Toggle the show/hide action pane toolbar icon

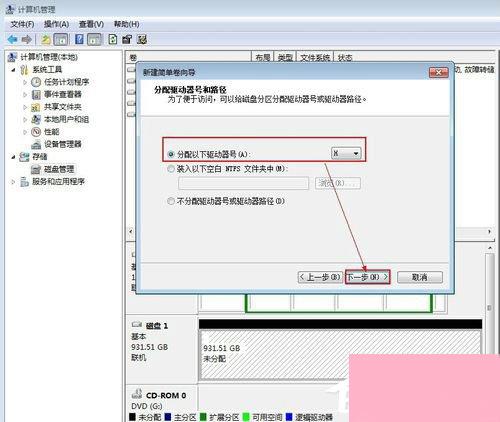tap(94, 40)
